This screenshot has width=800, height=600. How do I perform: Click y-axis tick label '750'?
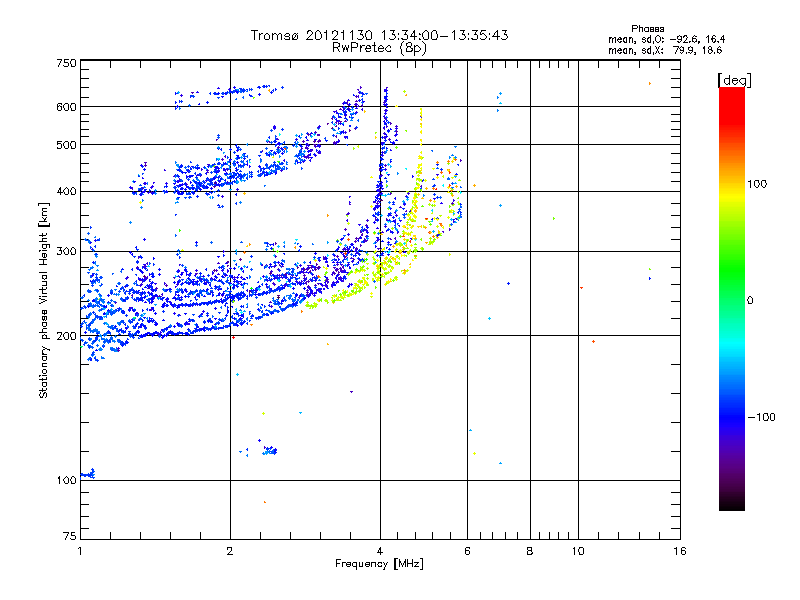coord(66,63)
